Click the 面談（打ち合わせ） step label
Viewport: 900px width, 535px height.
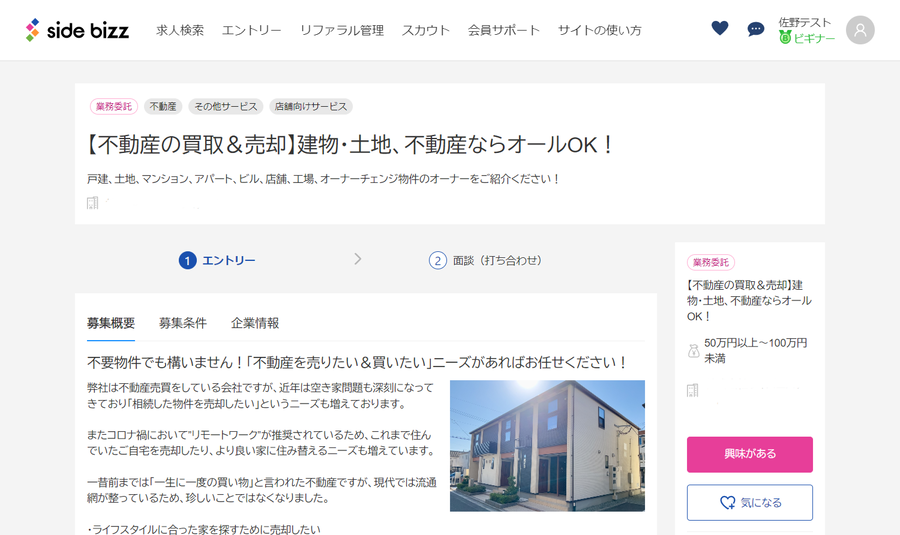click(x=497, y=261)
